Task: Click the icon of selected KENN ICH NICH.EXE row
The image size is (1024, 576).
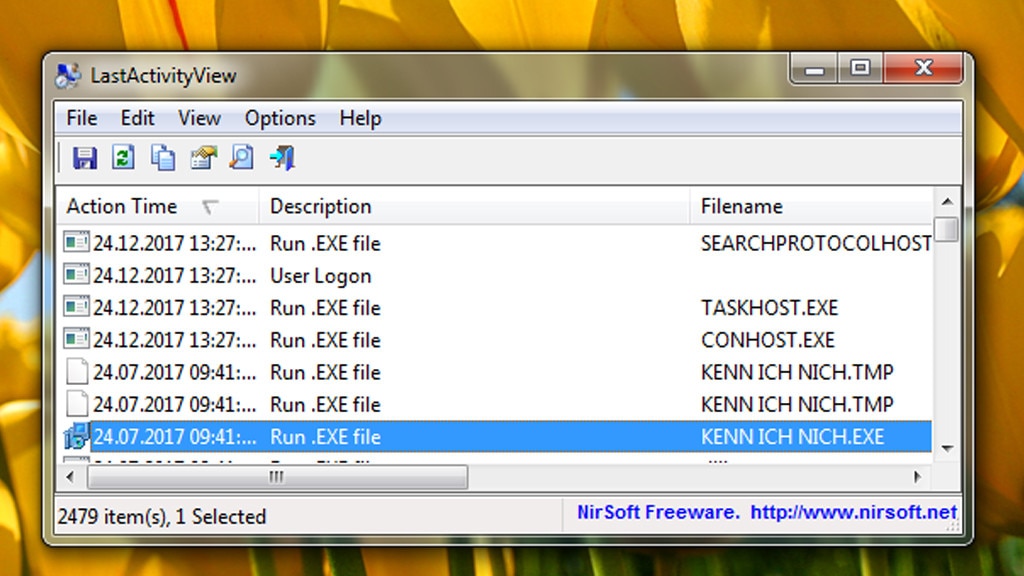Action: tap(76, 436)
